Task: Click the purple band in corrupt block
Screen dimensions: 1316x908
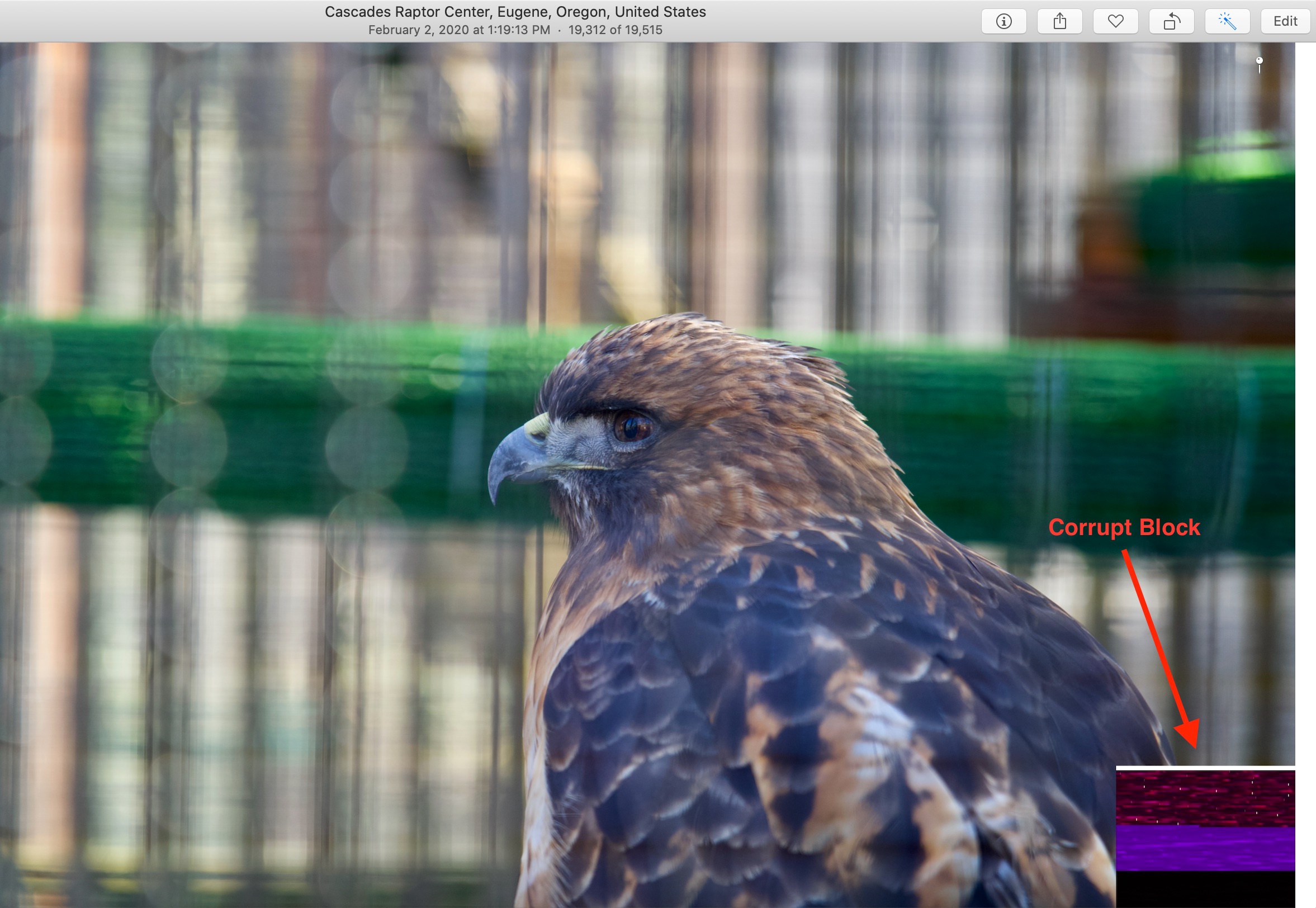Action: click(x=1205, y=848)
